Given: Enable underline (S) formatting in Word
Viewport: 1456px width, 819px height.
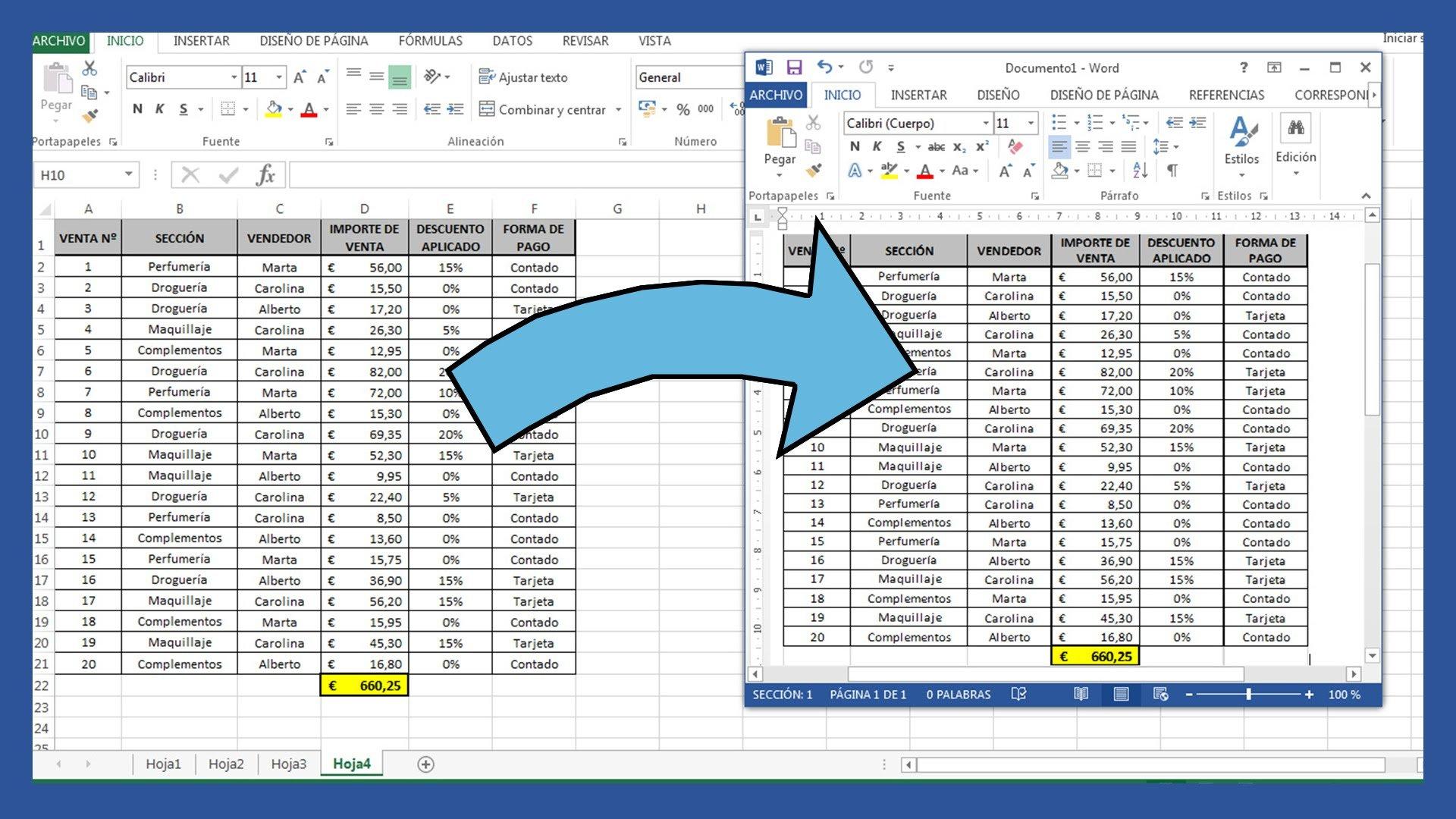Looking at the screenshot, I should (901, 147).
